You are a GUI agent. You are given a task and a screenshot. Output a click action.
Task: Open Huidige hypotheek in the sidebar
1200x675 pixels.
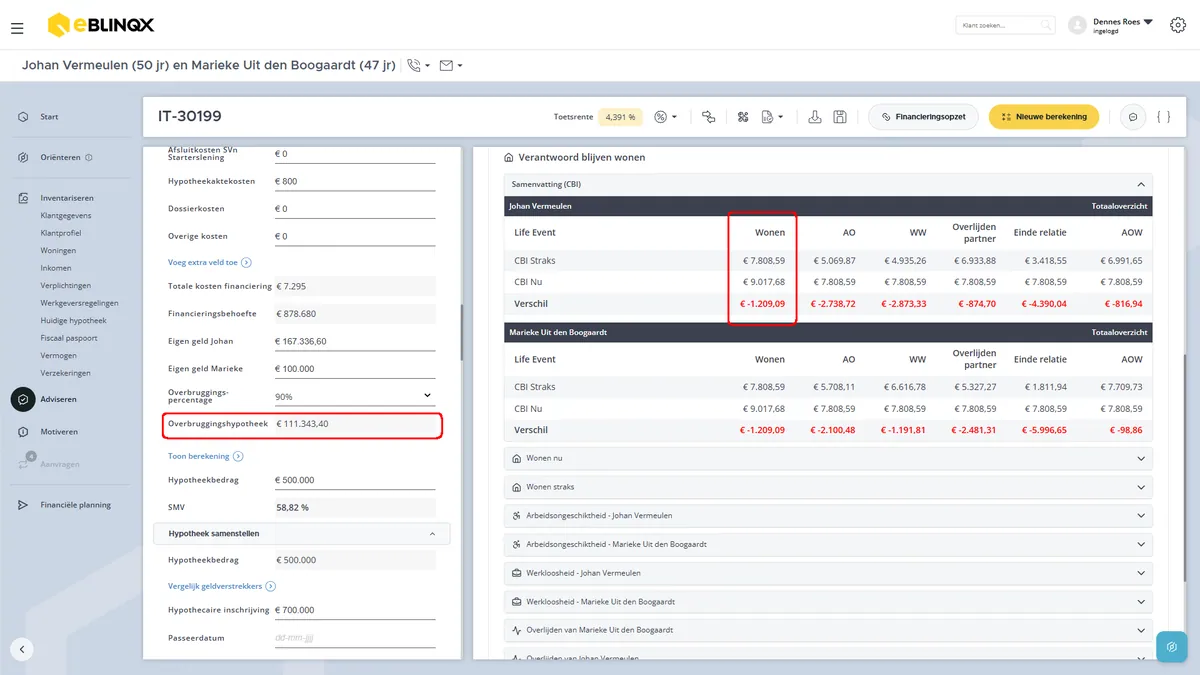pos(73,321)
